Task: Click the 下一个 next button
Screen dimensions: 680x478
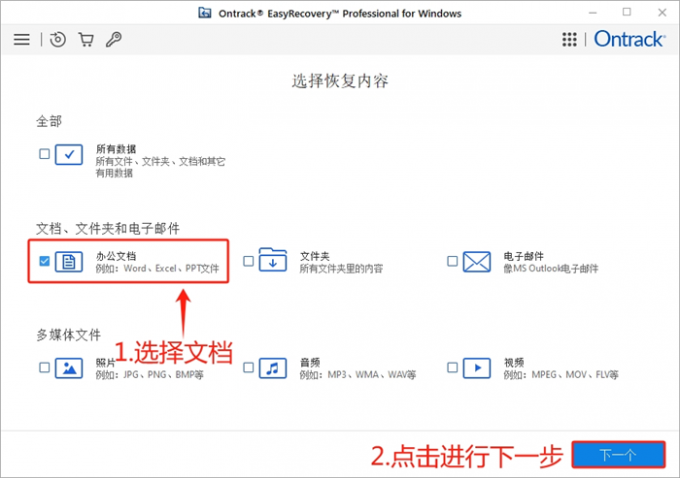Action: click(x=618, y=455)
